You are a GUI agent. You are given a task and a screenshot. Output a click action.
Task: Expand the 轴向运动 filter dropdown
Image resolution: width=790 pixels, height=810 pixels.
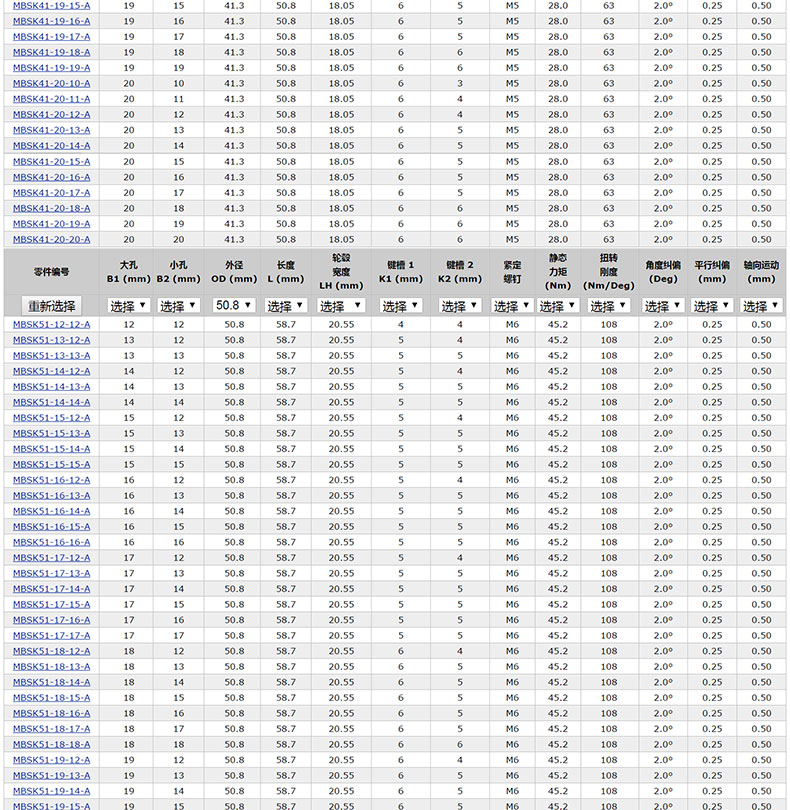(761, 306)
